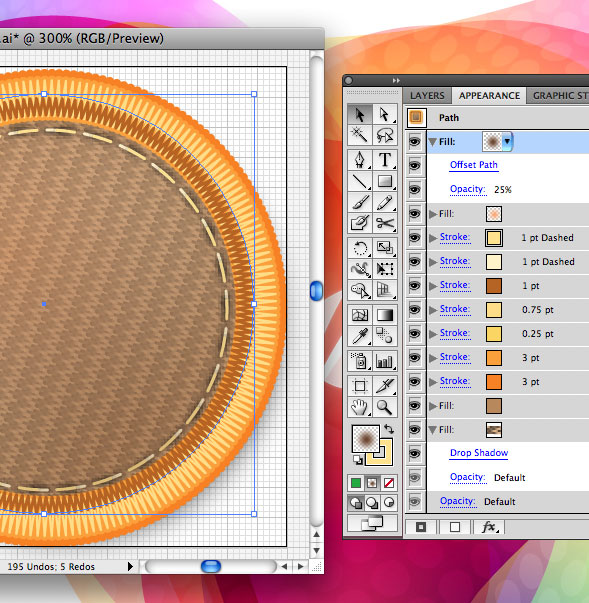Viewport: 589px width, 603px height.
Task: Choose the Free Transform tool
Action: [384, 269]
